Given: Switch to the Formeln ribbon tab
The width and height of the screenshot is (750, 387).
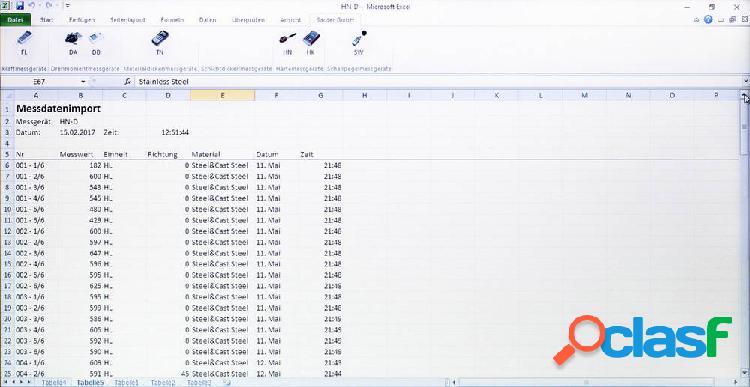Looking at the screenshot, I should (x=173, y=20).
